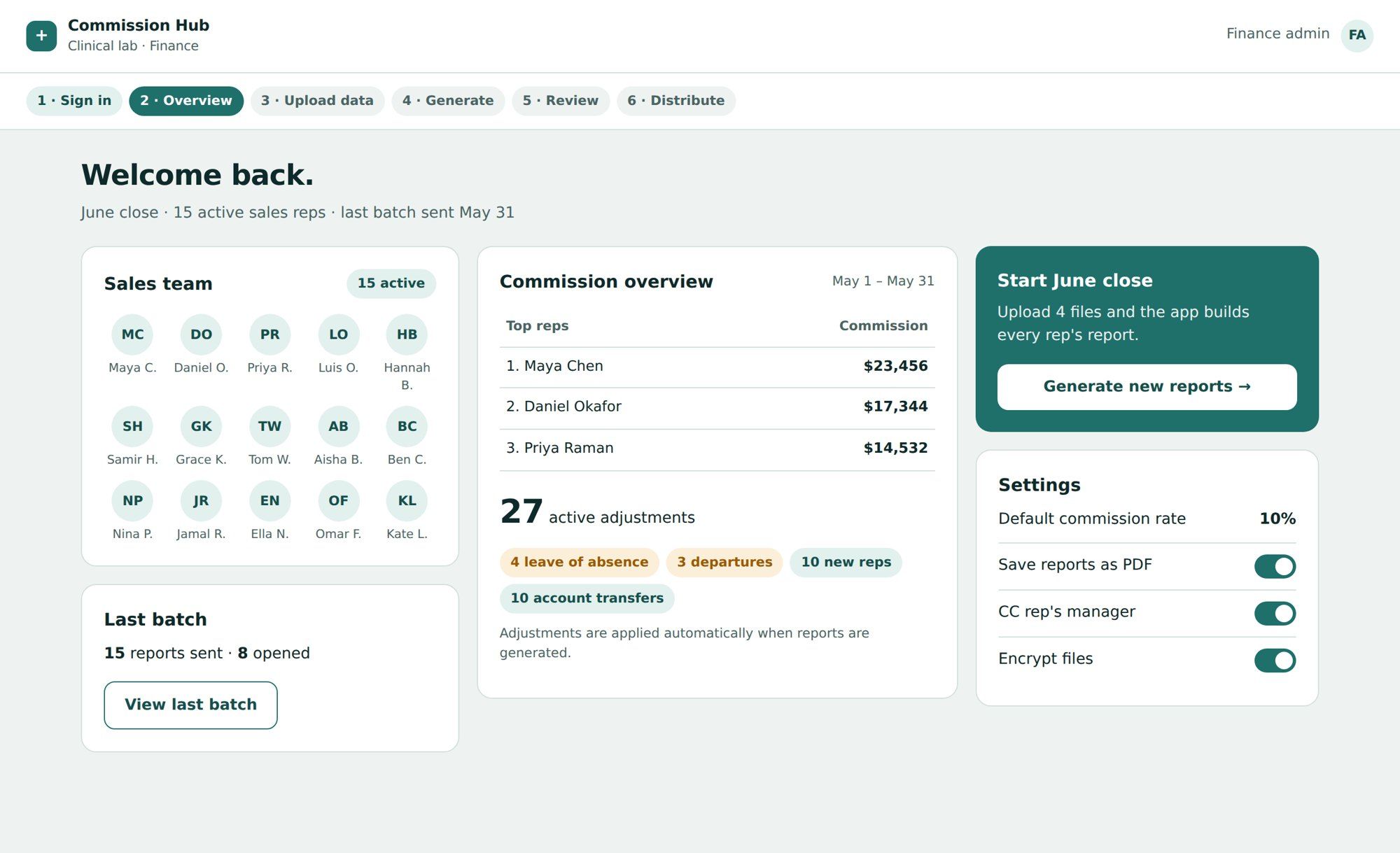Image resolution: width=1400 pixels, height=853 pixels.
Task: Click the 15 active badge
Action: (391, 283)
